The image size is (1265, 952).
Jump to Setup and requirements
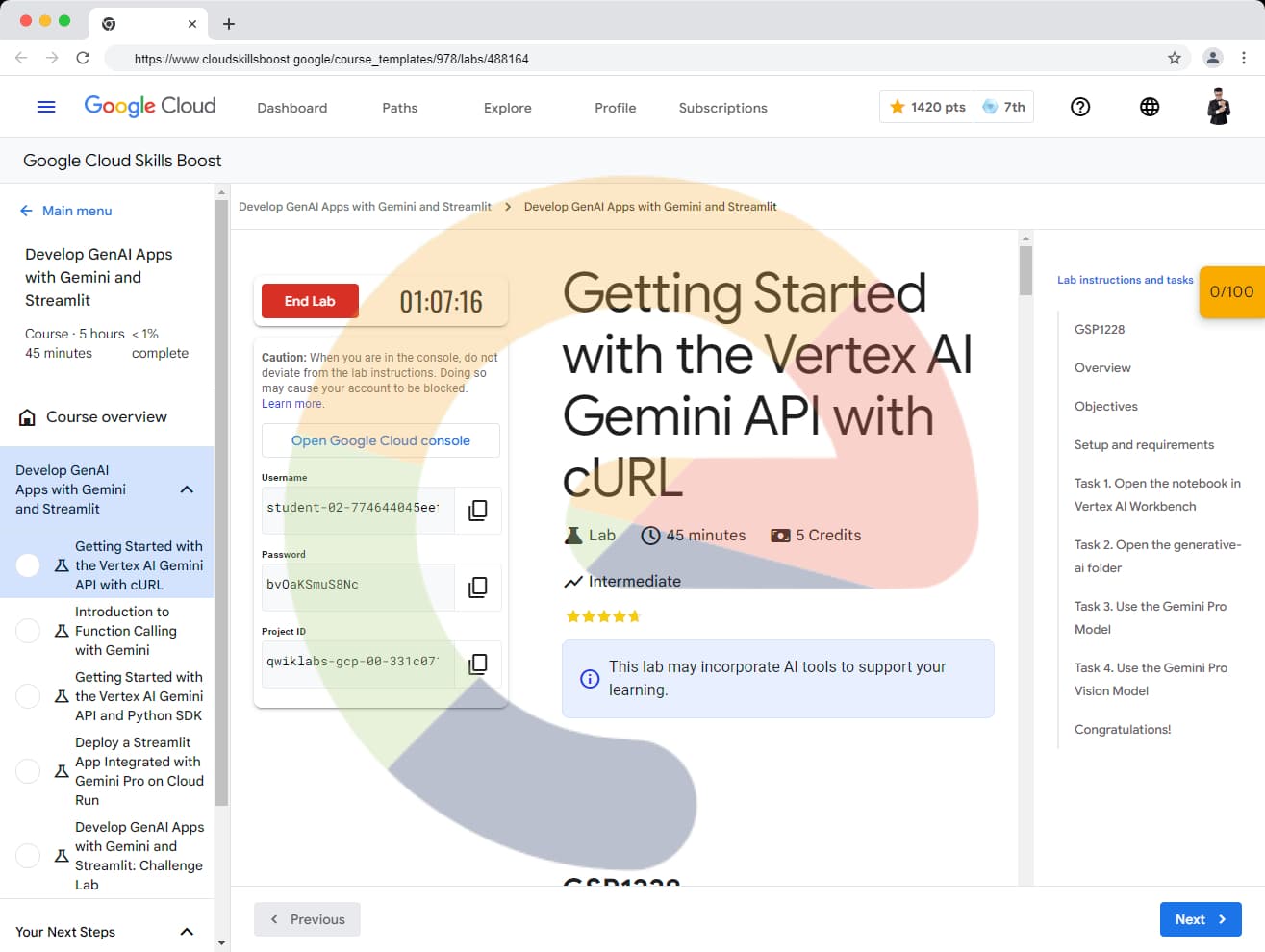[x=1144, y=444]
